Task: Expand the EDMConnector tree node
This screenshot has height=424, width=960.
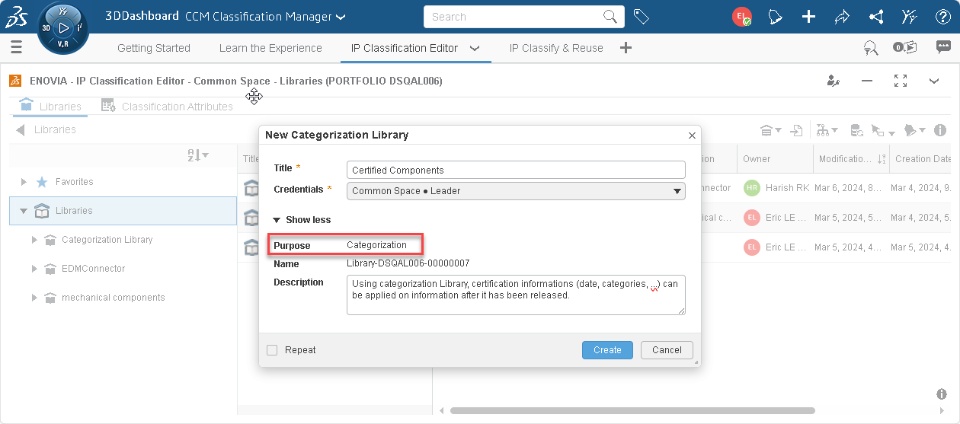Action: [35, 269]
